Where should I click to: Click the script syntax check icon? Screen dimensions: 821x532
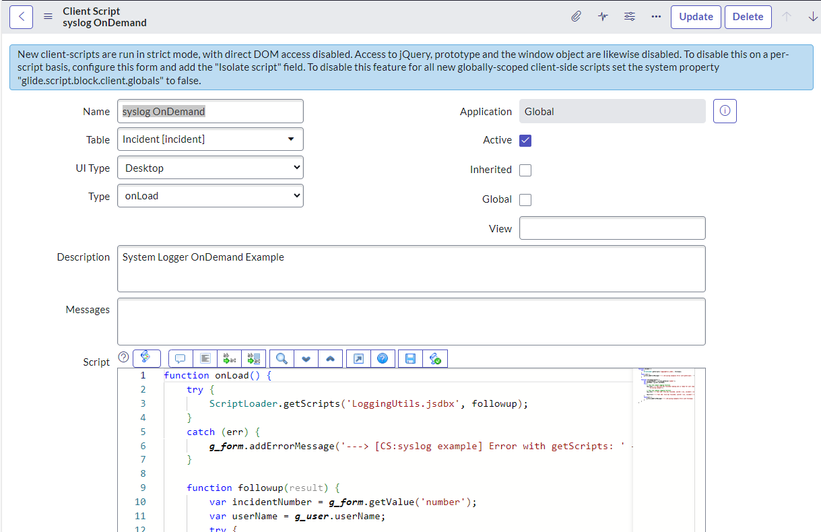coord(435,359)
